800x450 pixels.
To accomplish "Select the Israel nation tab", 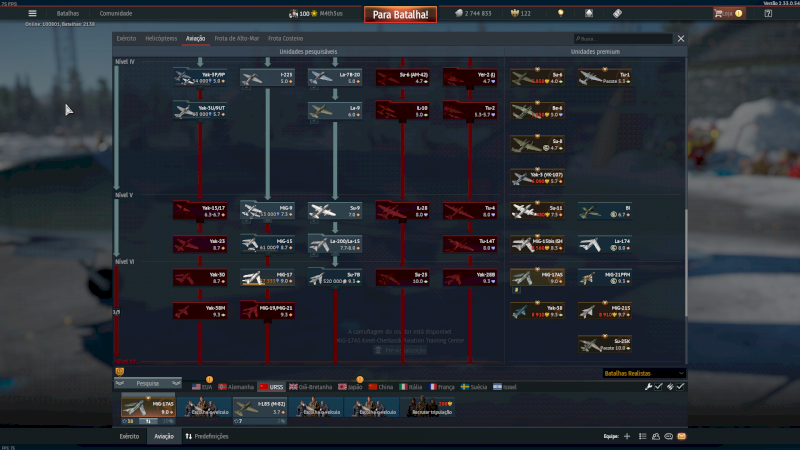I will 505,387.
